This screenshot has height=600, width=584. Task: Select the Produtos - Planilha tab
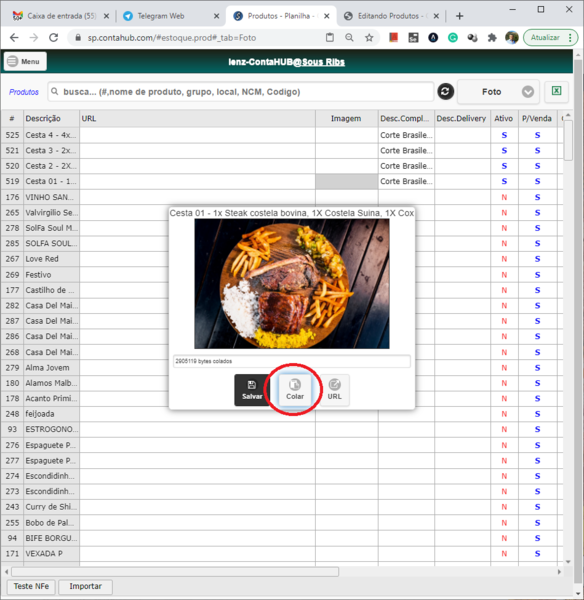[x=279, y=16]
